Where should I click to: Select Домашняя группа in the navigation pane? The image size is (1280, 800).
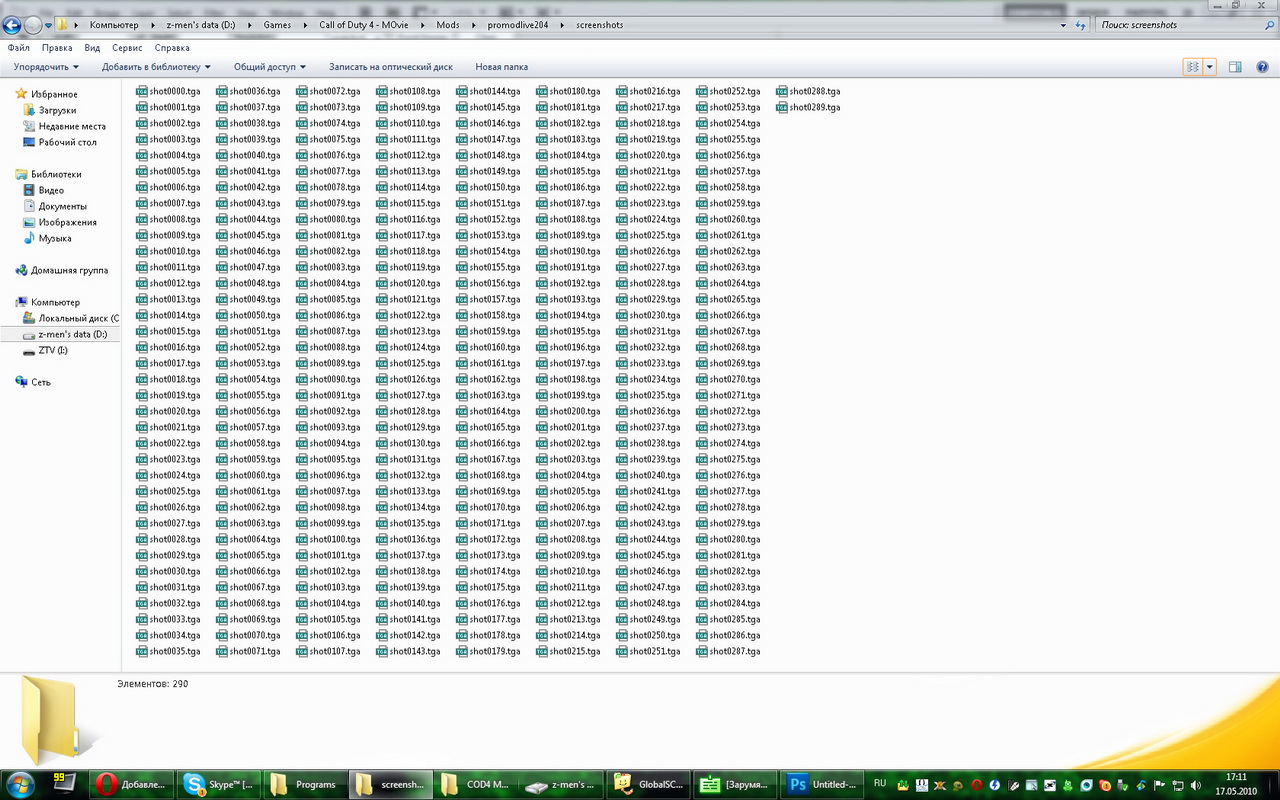tap(69, 270)
